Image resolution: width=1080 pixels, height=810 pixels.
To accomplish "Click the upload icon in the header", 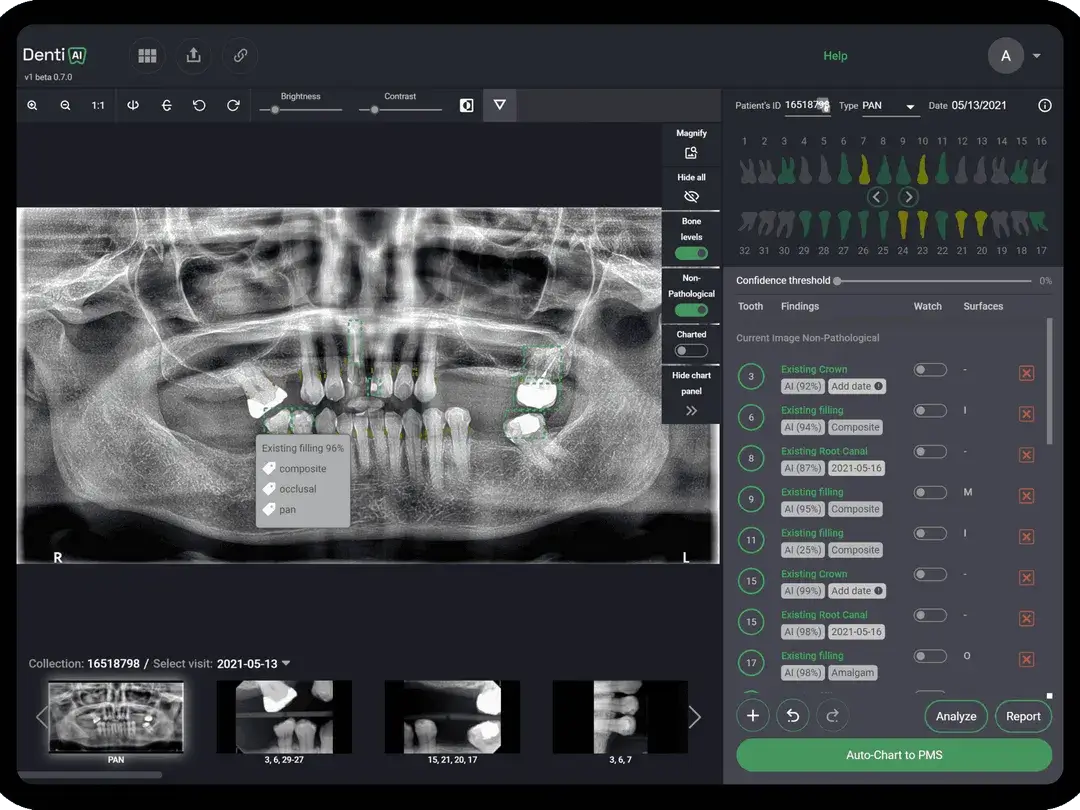I will (193, 56).
